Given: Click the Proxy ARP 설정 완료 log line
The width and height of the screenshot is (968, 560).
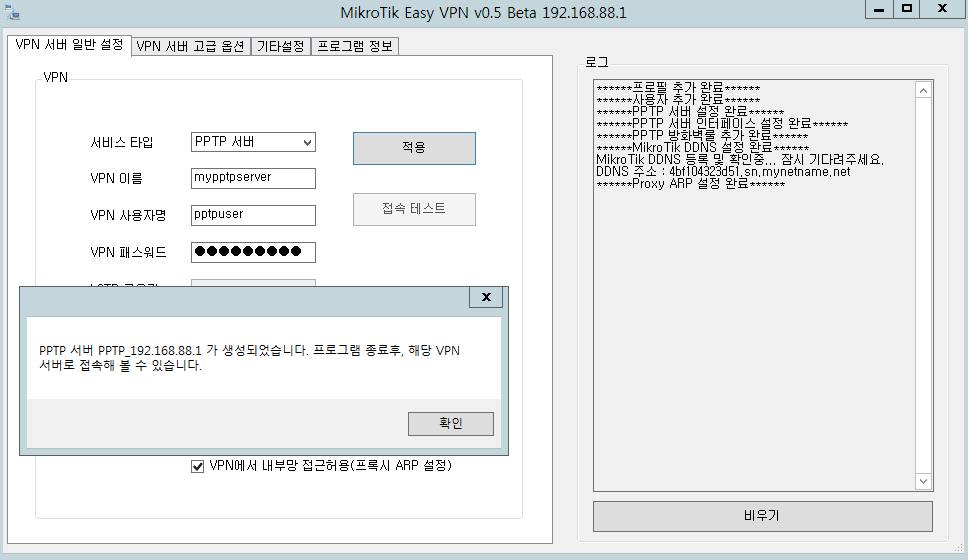Looking at the screenshot, I should [x=690, y=183].
